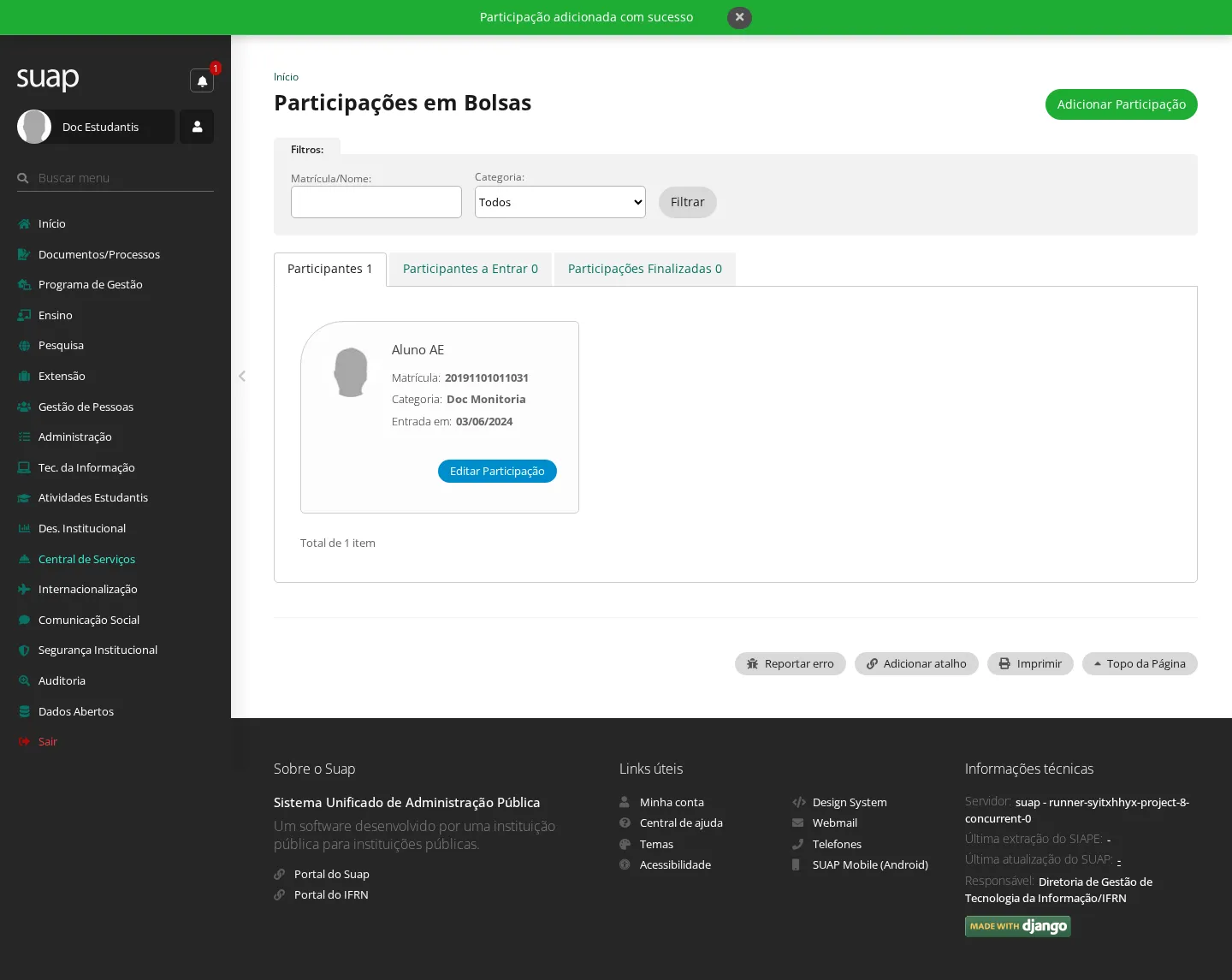This screenshot has width=1232, height=980.
Task: Open Programa de Gestão menu
Action: 91,284
